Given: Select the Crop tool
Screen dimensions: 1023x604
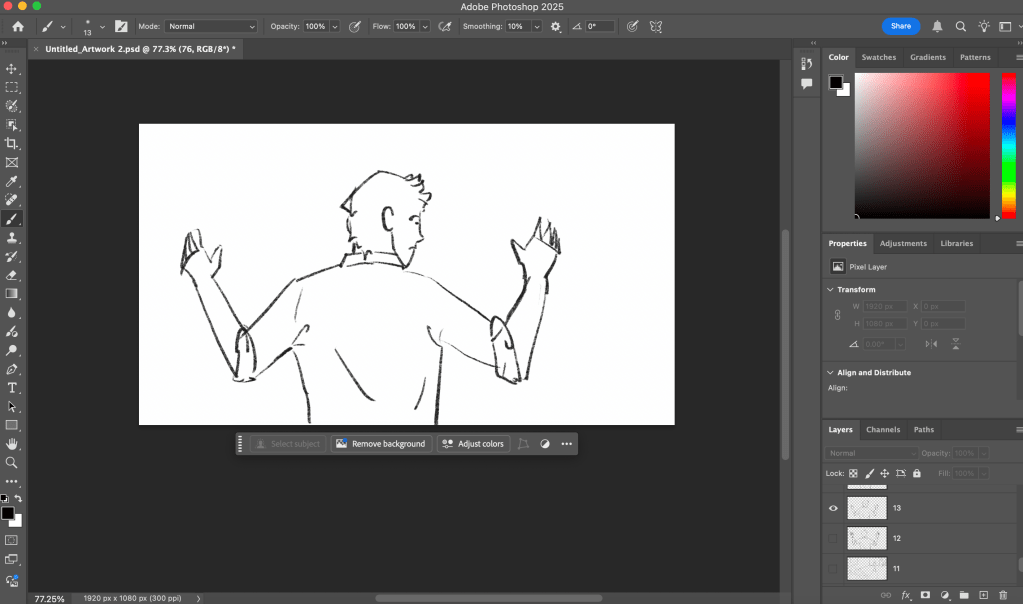Looking at the screenshot, I should [x=12, y=144].
